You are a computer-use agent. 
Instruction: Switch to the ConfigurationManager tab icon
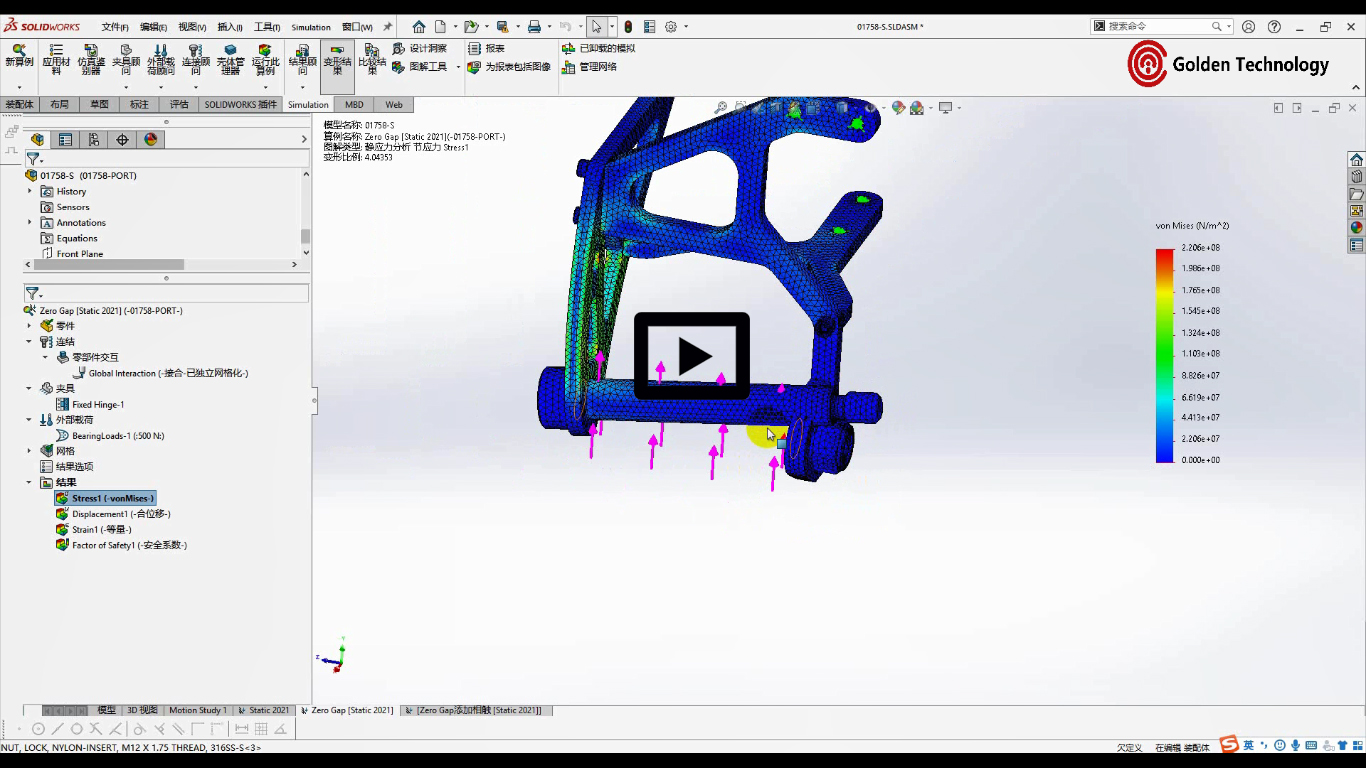pyautogui.click(x=94, y=140)
